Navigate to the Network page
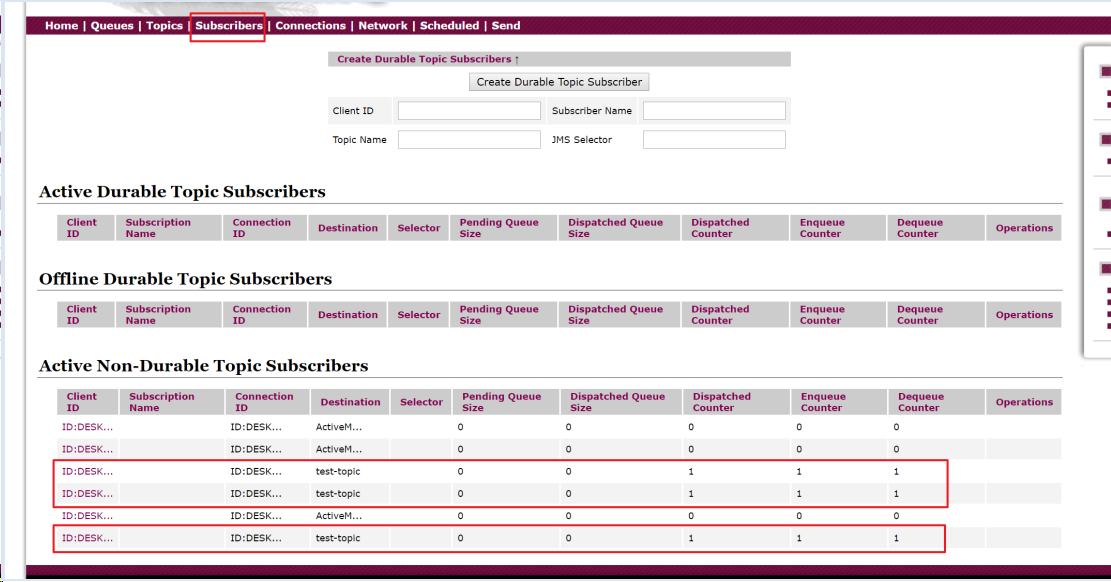The image size is (1111, 582). coord(383,26)
